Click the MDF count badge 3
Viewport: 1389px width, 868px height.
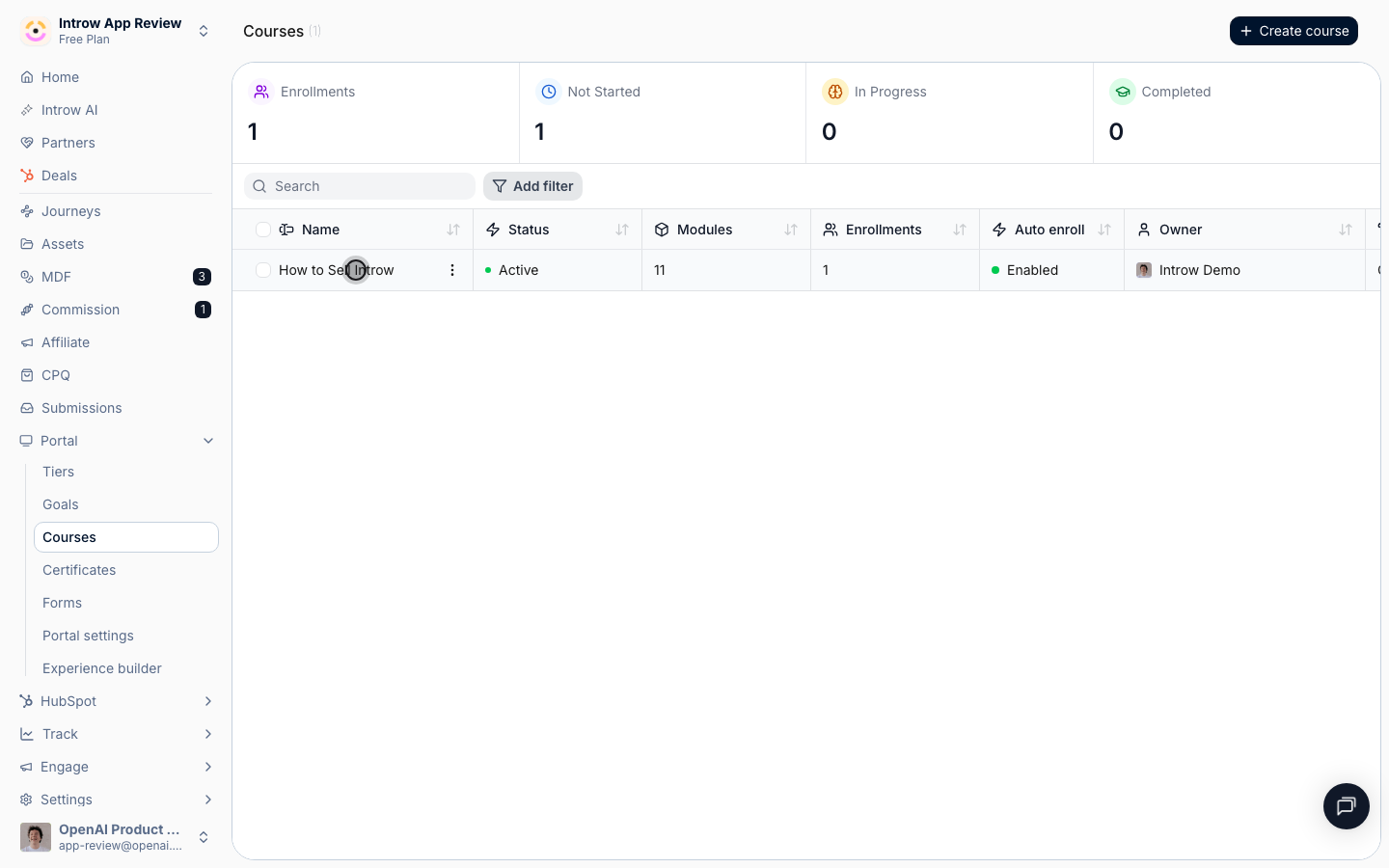[x=203, y=277]
